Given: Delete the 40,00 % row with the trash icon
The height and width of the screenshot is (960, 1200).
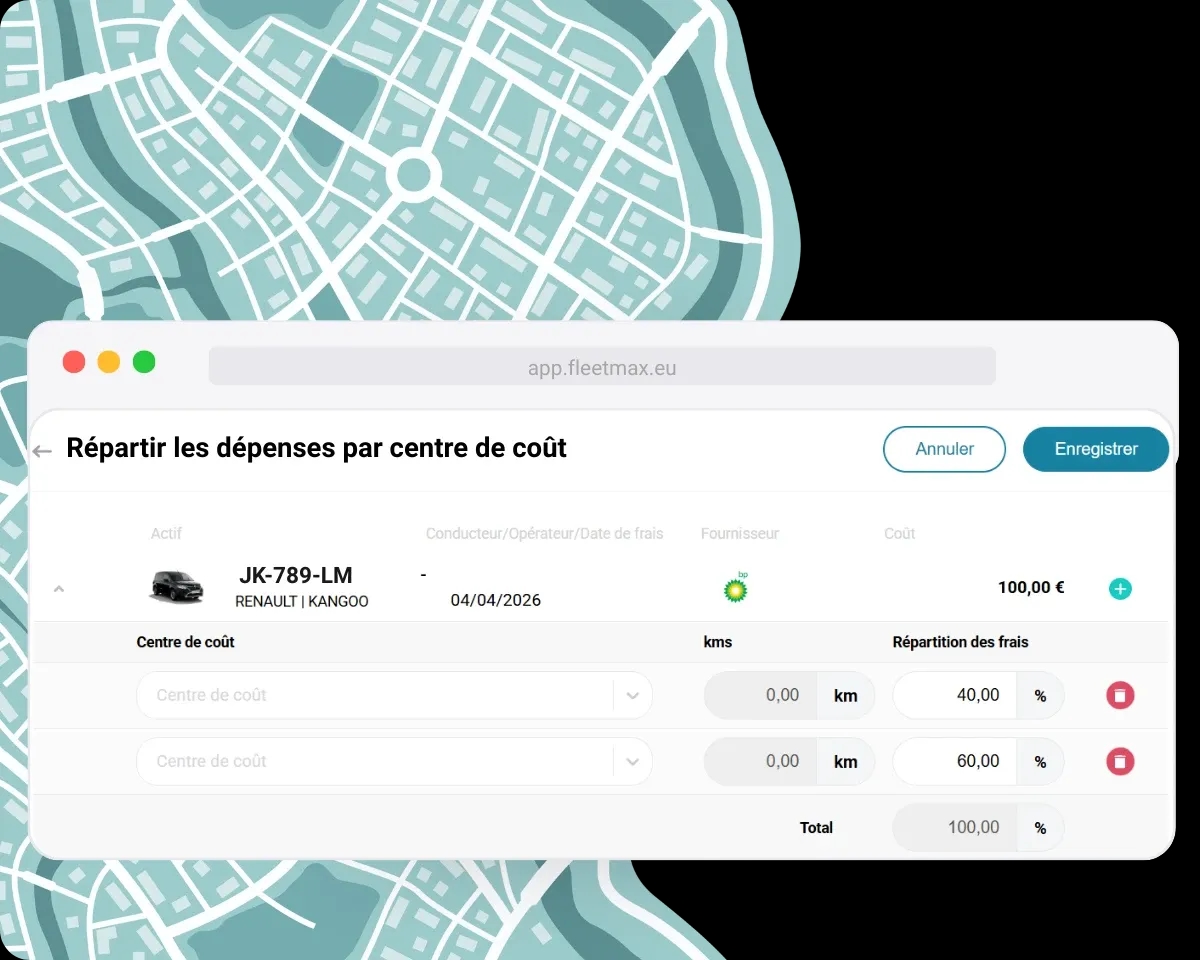Looking at the screenshot, I should pos(1120,695).
